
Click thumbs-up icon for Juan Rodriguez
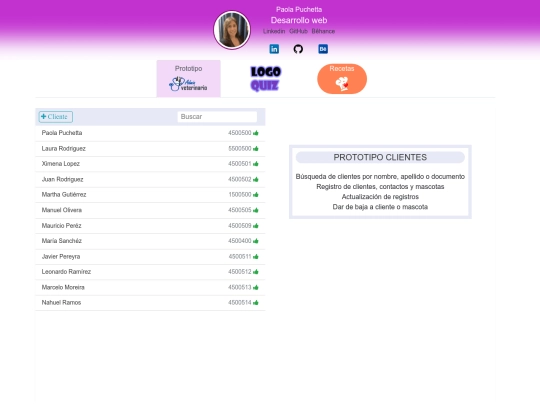[256, 179]
